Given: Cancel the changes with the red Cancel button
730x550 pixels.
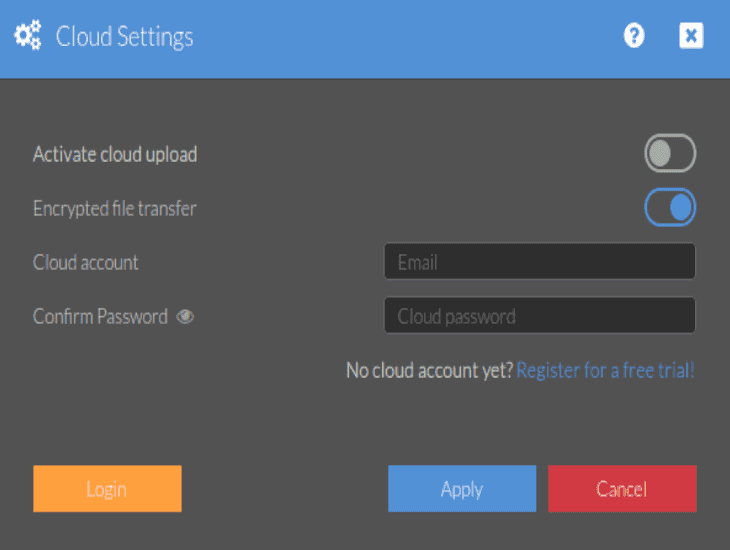Looking at the screenshot, I should (x=622, y=489).
